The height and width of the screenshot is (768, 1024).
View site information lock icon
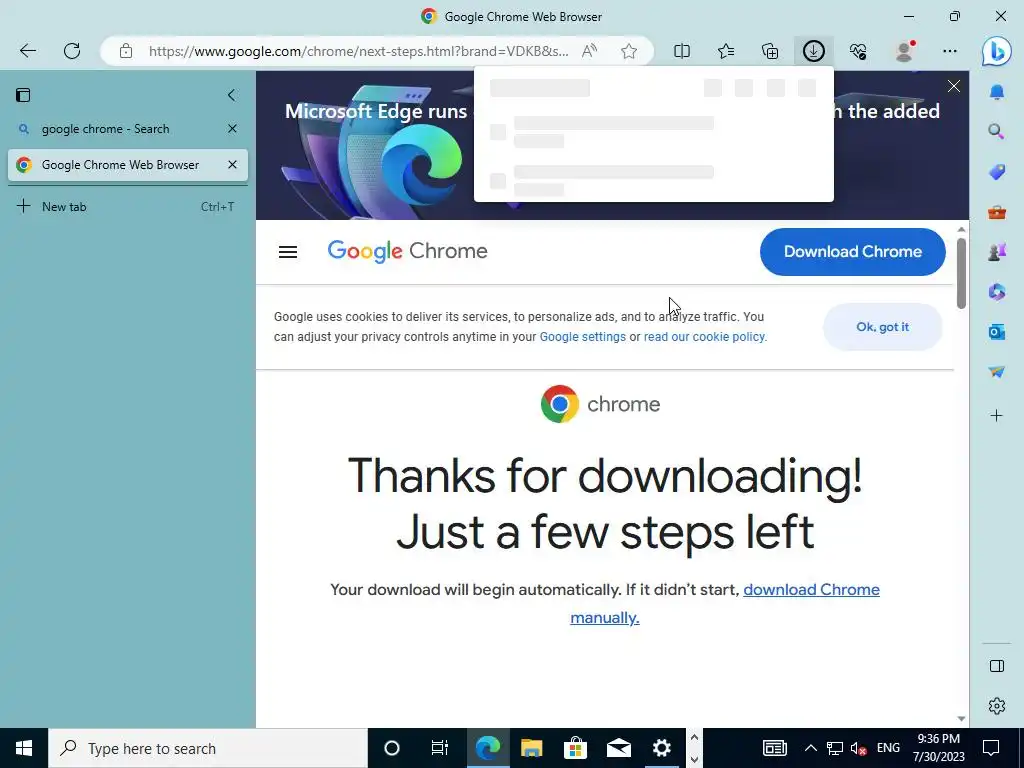point(126,51)
